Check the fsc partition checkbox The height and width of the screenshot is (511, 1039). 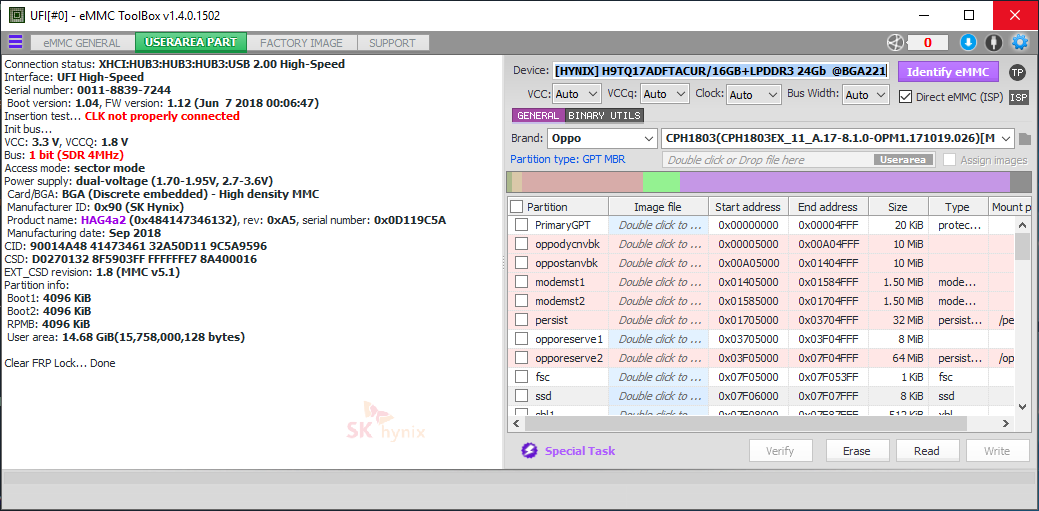click(x=521, y=377)
